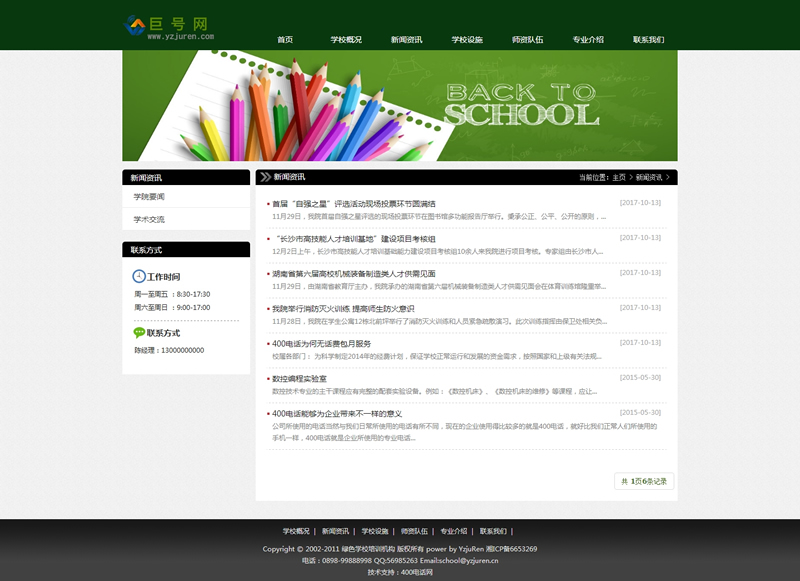Image resolution: width=800 pixels, height=581 pixels.
Task: Open 联系我们 from the top navigation bar
Action: [648, 40]
